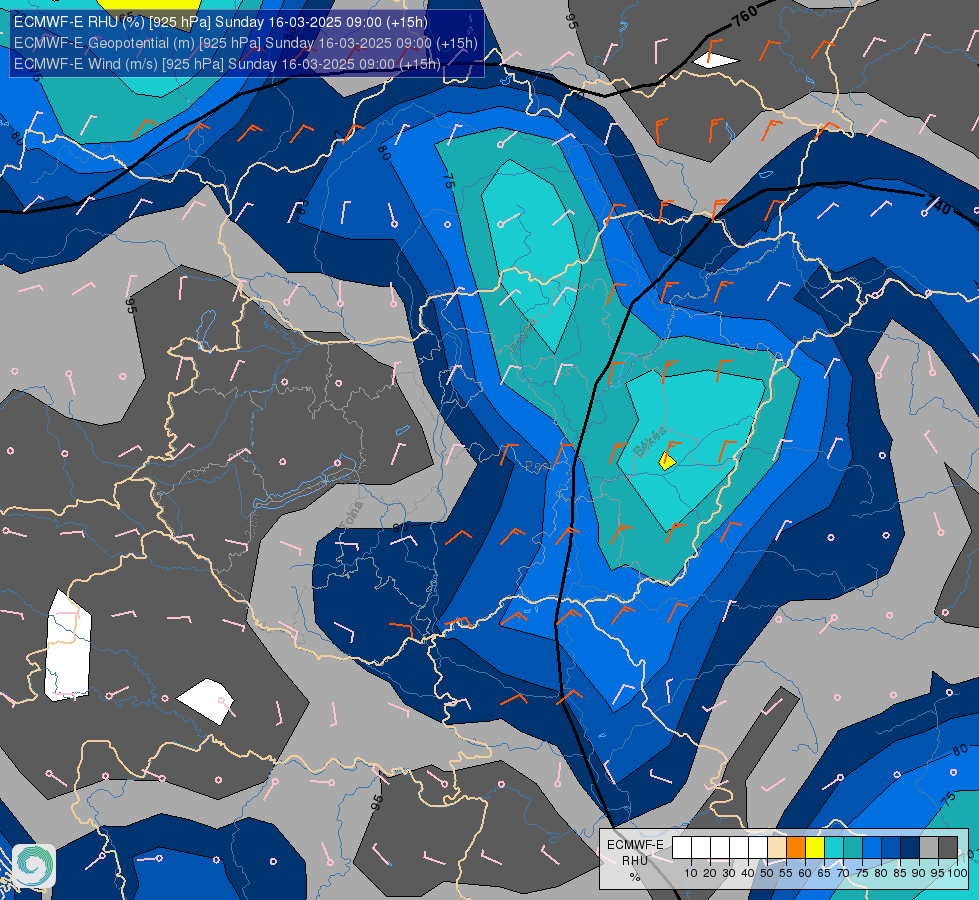Click the legend value label 65

pyautogui.click(x=824, y=873)
